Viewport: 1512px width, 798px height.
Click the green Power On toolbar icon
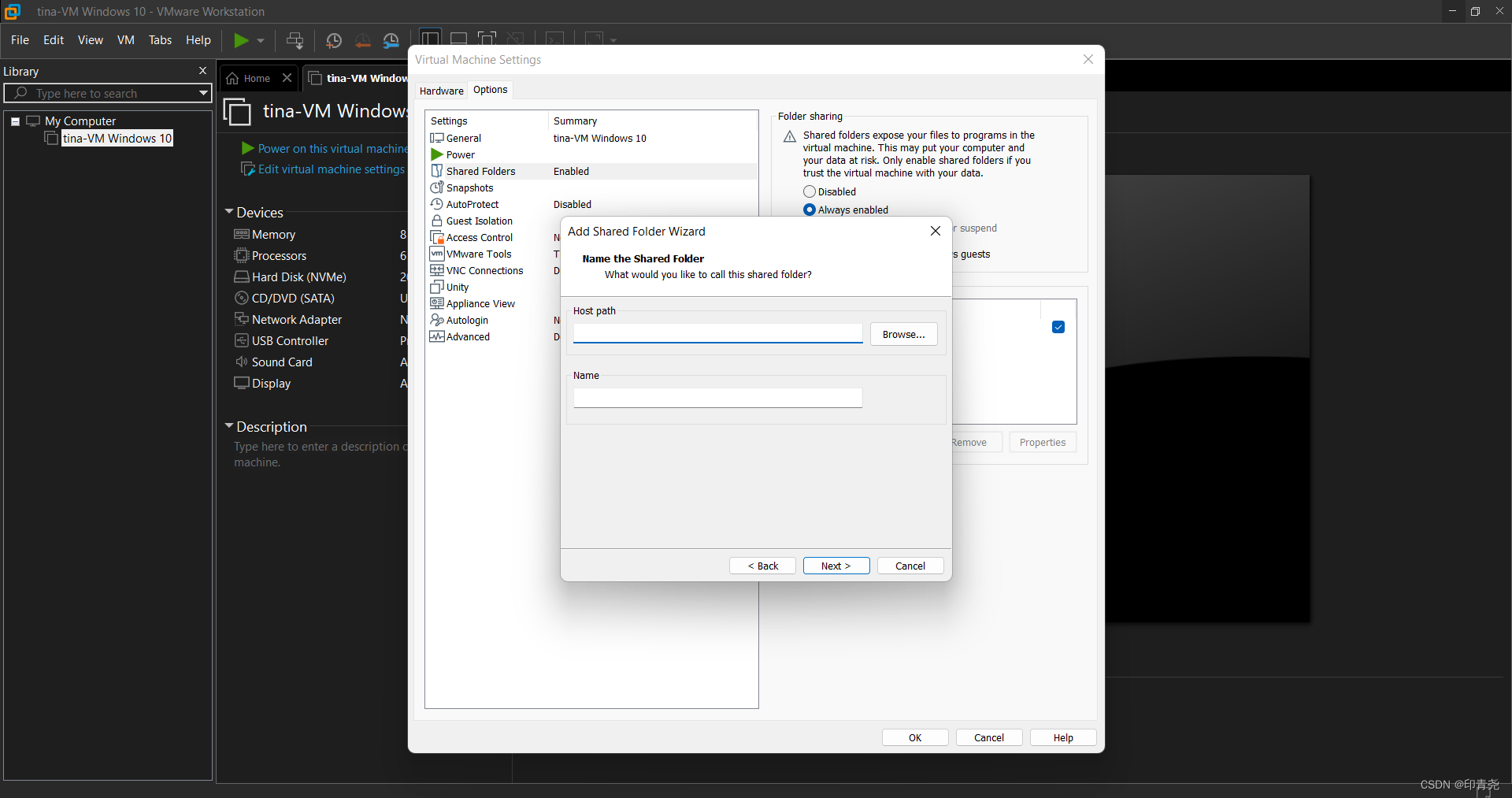(242, 40)
